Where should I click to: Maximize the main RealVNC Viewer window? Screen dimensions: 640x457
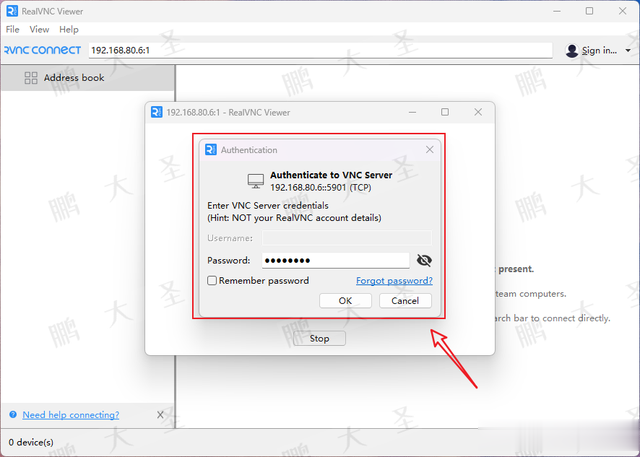pyautogui.click(x=589, y=11)
